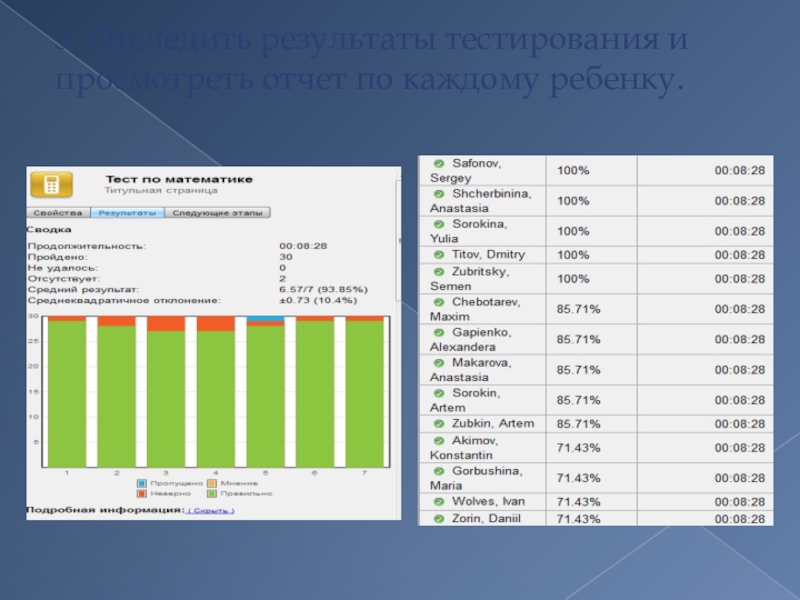Image resolution: width=800 pixels, height=600 pixels.
Task: Click the green status icon for Chebotarev, Maxim
Action: click(439, 302)
